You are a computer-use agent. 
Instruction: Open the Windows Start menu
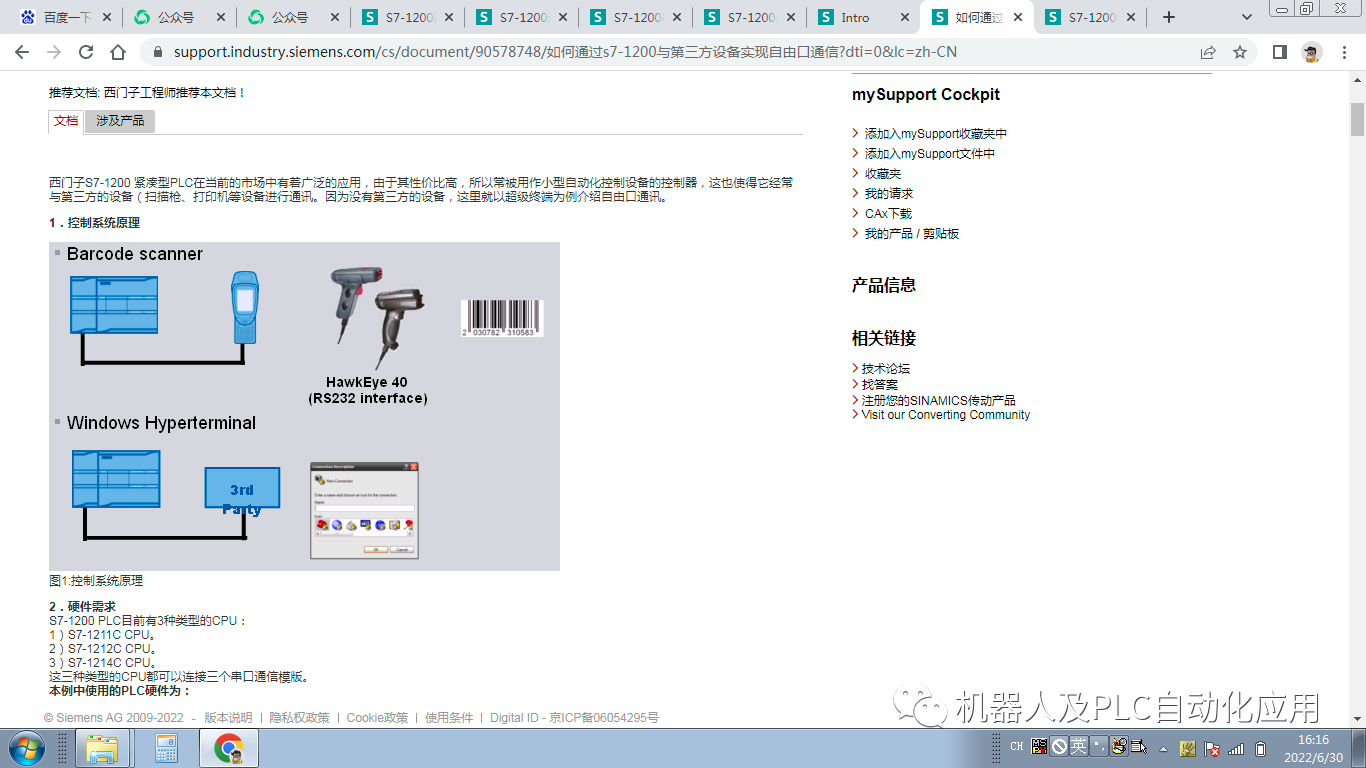[x=27, y=748]
